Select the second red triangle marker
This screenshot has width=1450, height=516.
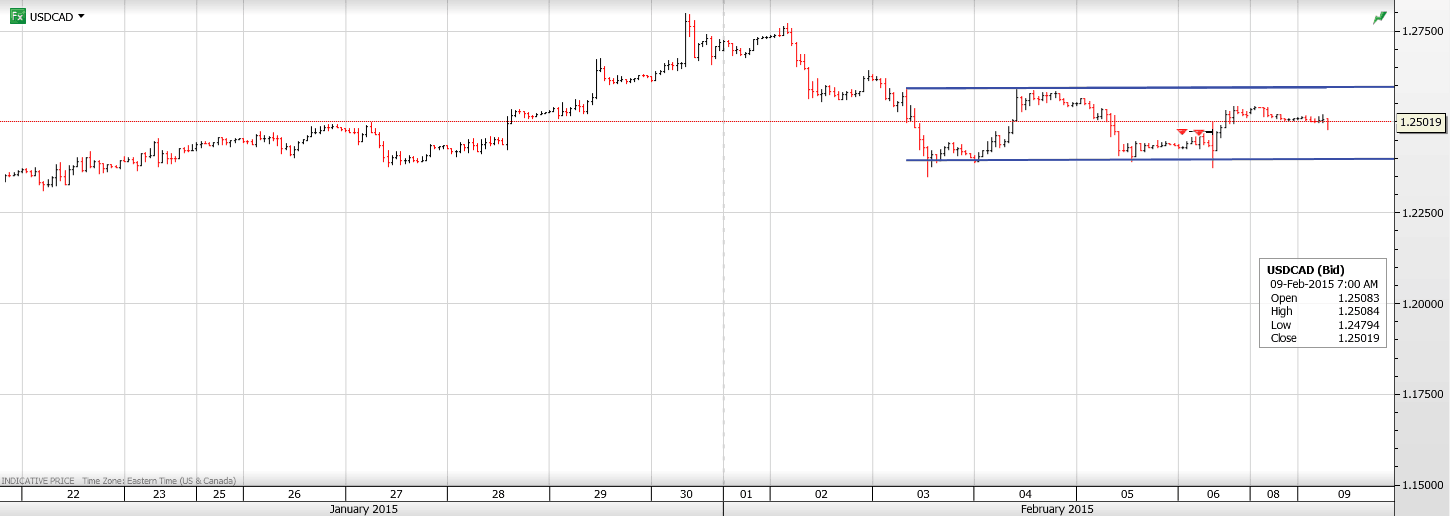(x=1199, y=132)
